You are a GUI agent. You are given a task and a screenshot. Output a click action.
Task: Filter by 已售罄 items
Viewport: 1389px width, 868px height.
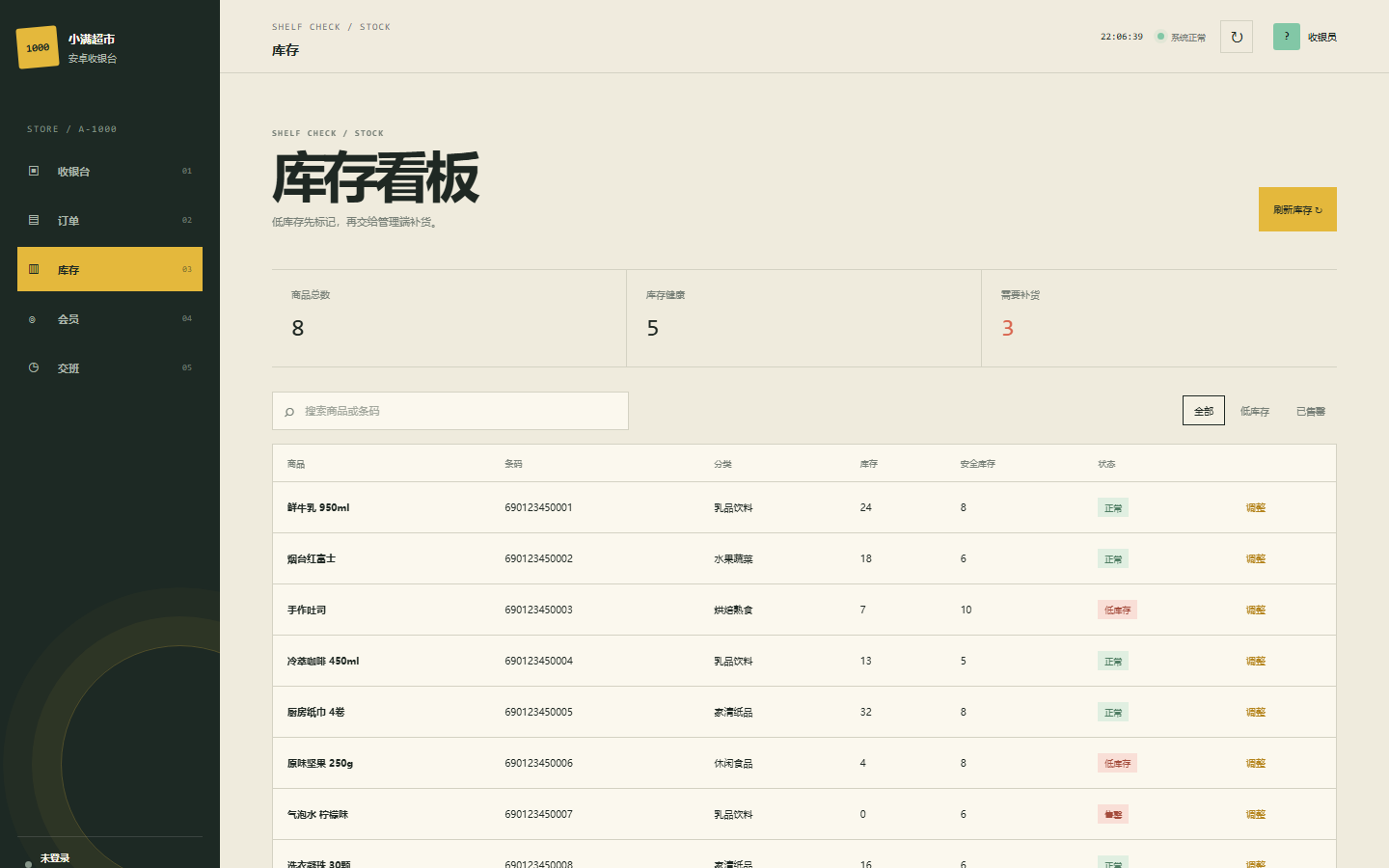click(1311, 411)
